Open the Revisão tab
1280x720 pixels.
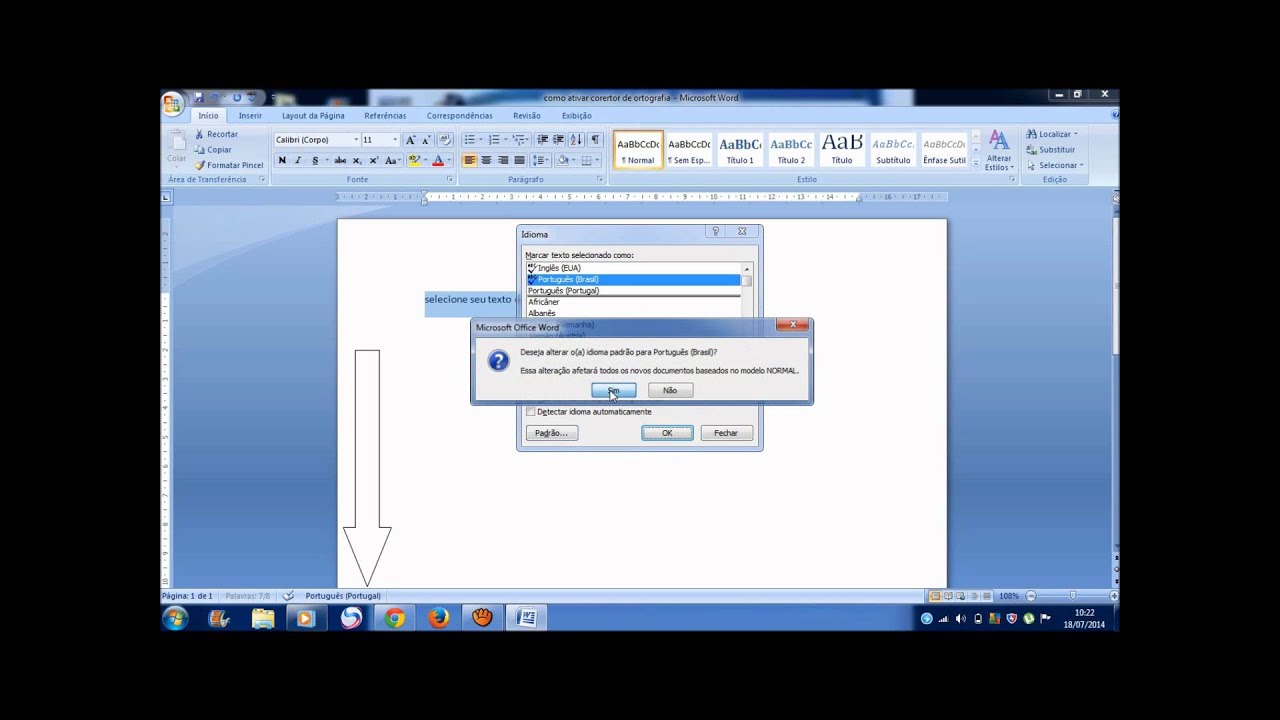coord(526,116)
